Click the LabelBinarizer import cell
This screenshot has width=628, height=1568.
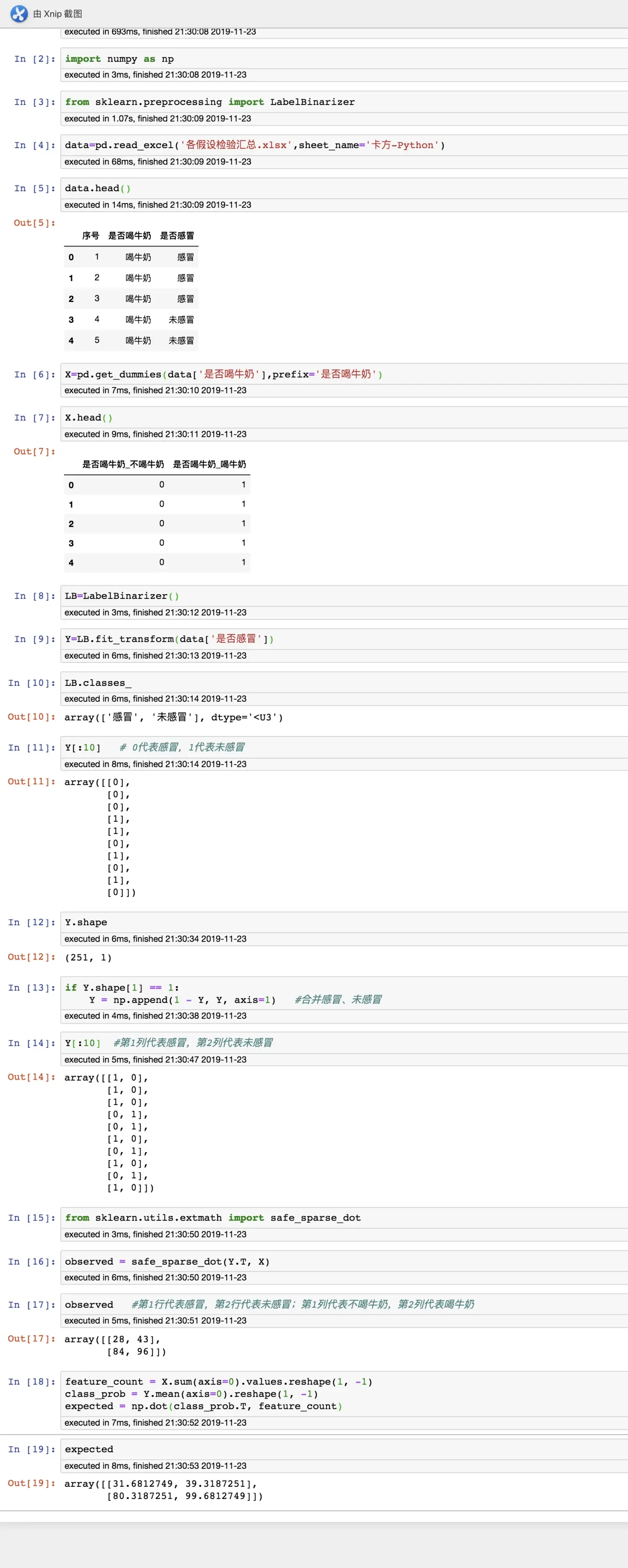point(344,102)
